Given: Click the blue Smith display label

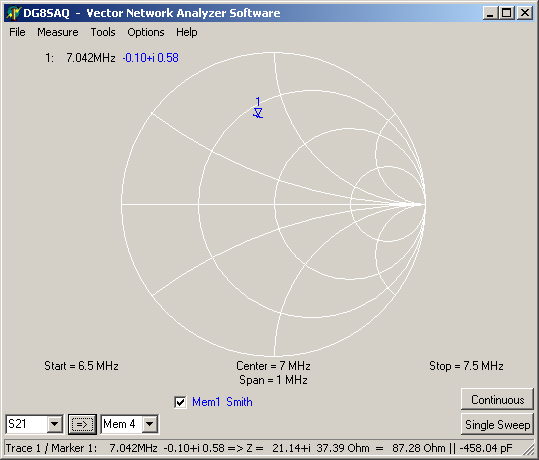Looking at the screenshot, I should (239, 402).
